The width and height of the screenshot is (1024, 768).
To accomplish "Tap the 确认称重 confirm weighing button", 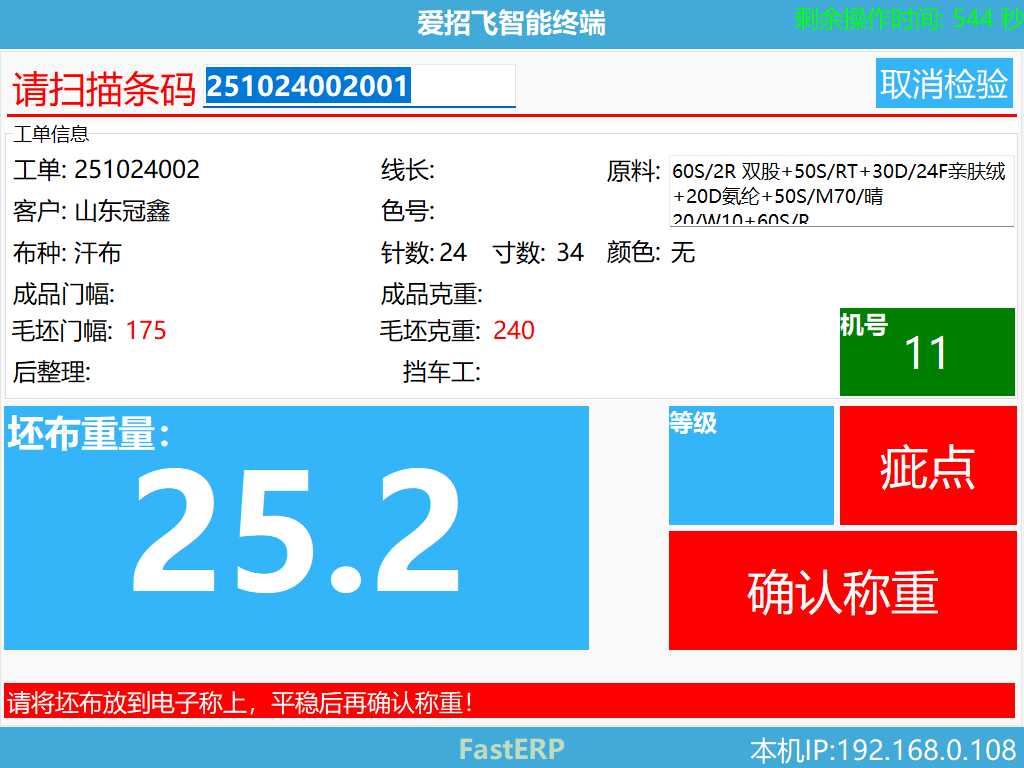I will pos(843,588).
